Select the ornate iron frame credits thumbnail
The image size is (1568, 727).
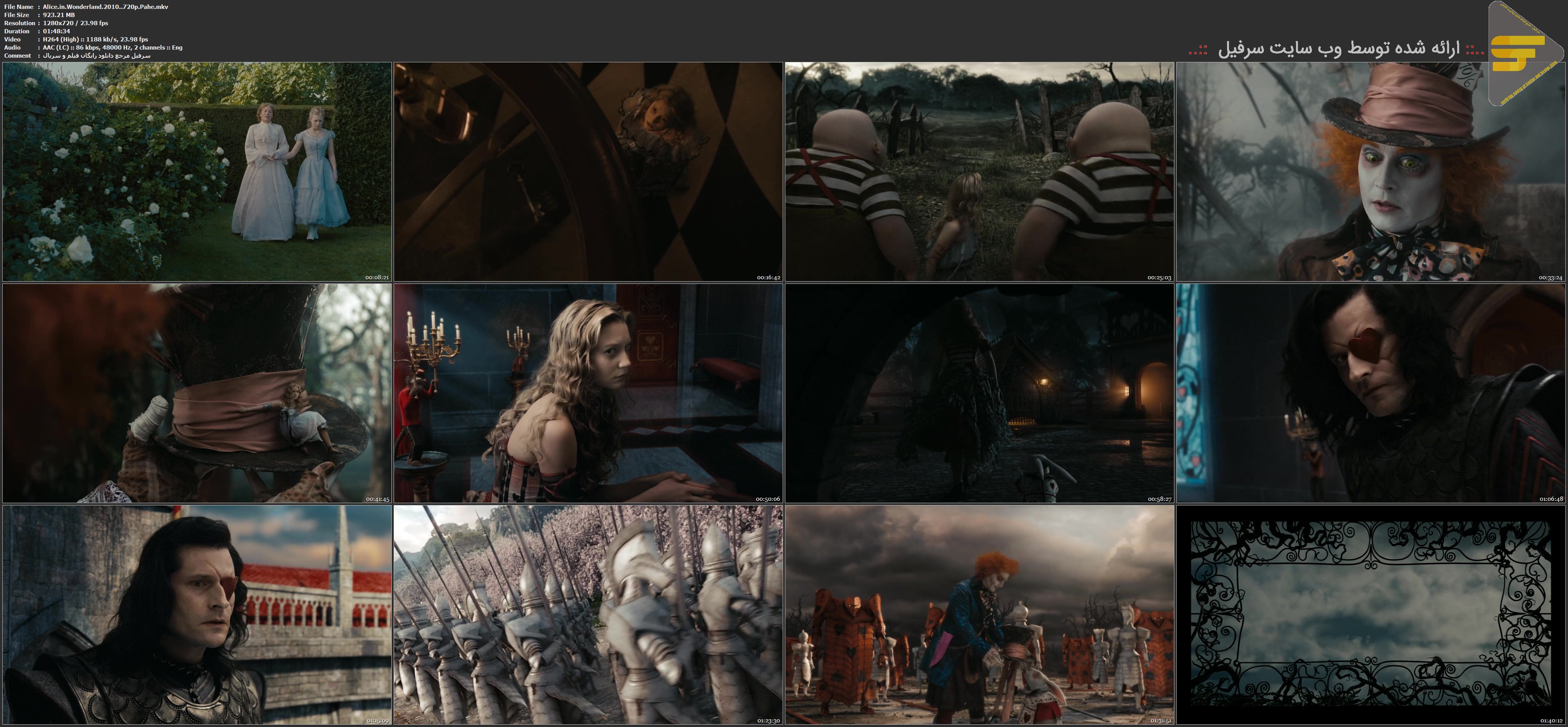coord(1371,614)
